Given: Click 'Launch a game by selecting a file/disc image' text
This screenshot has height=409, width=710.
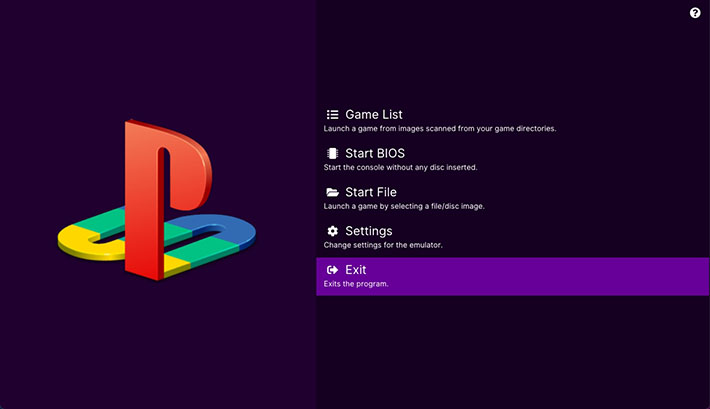Looking at the screenshot, I should coord(404,206).
